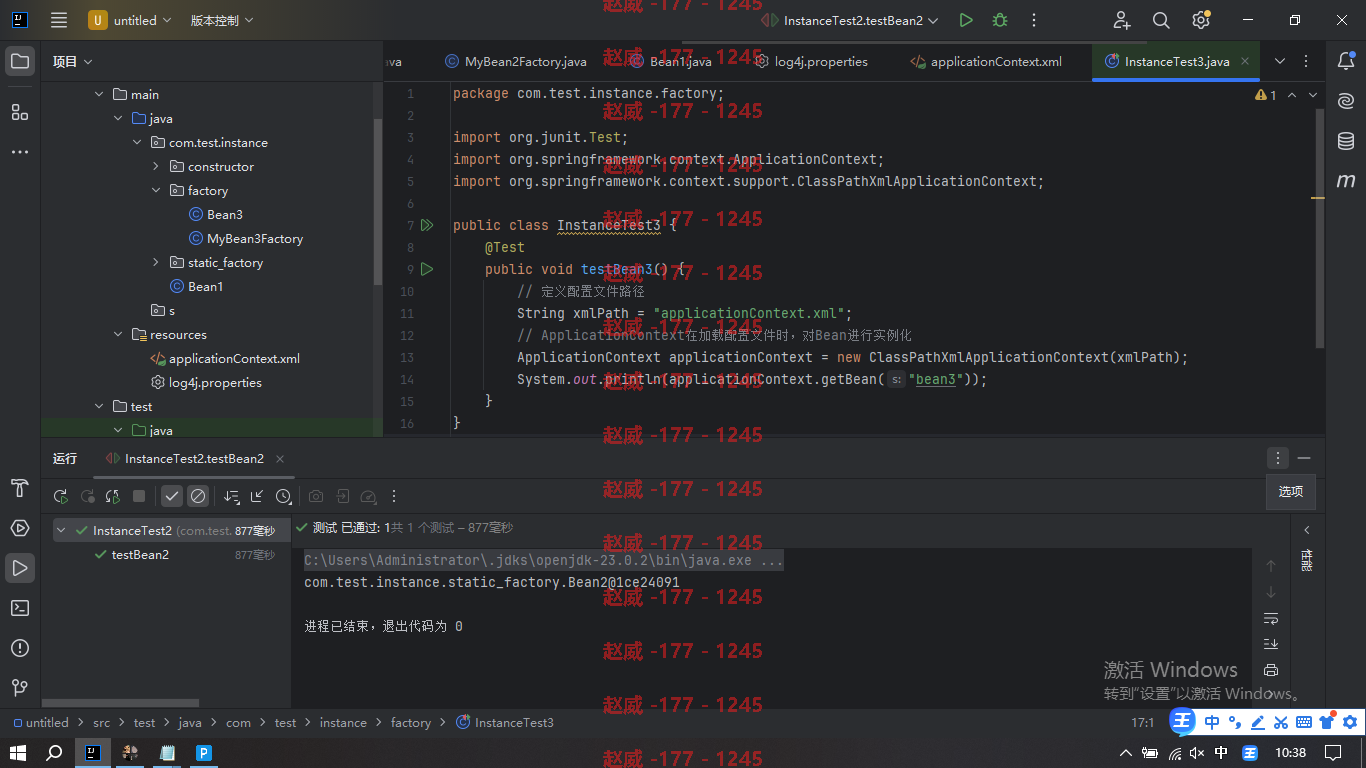Switch to MyBean2Factory.java tab
Image resolution: width=1366 pixels, height=768 pixels.
[x=516, y=61]
